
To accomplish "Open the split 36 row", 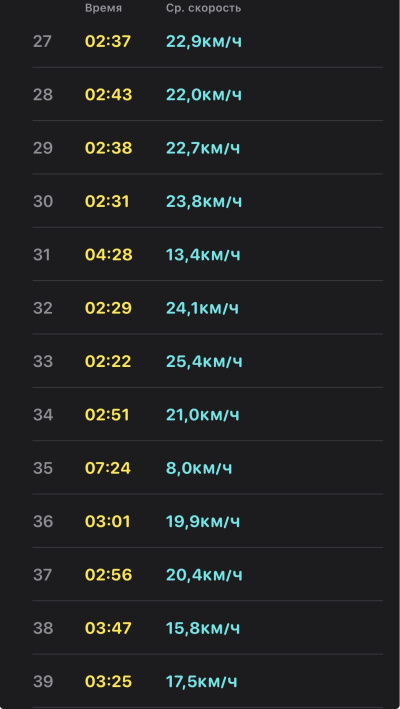I will [207, 521].
